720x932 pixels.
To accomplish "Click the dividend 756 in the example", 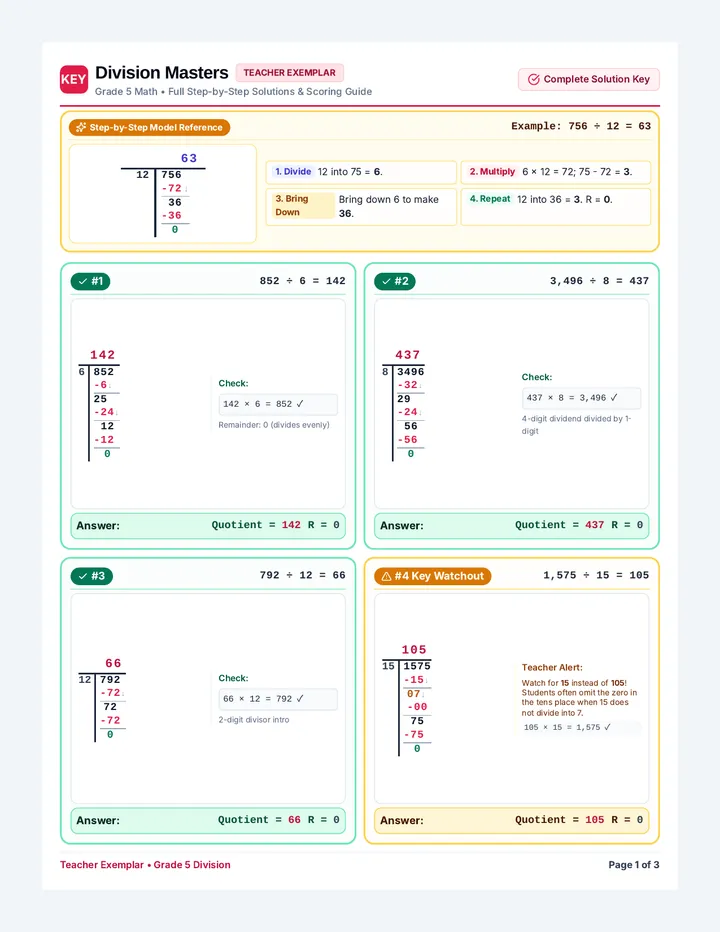I will [x=171, y=175].
